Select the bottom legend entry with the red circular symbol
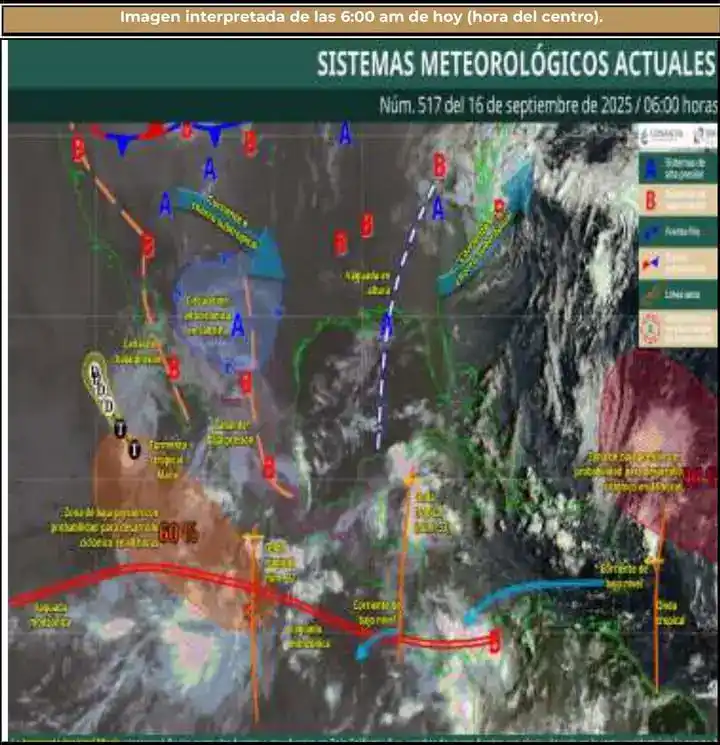Image resolution: width=720 pixels, height=745 pixels. click(677, 328)
